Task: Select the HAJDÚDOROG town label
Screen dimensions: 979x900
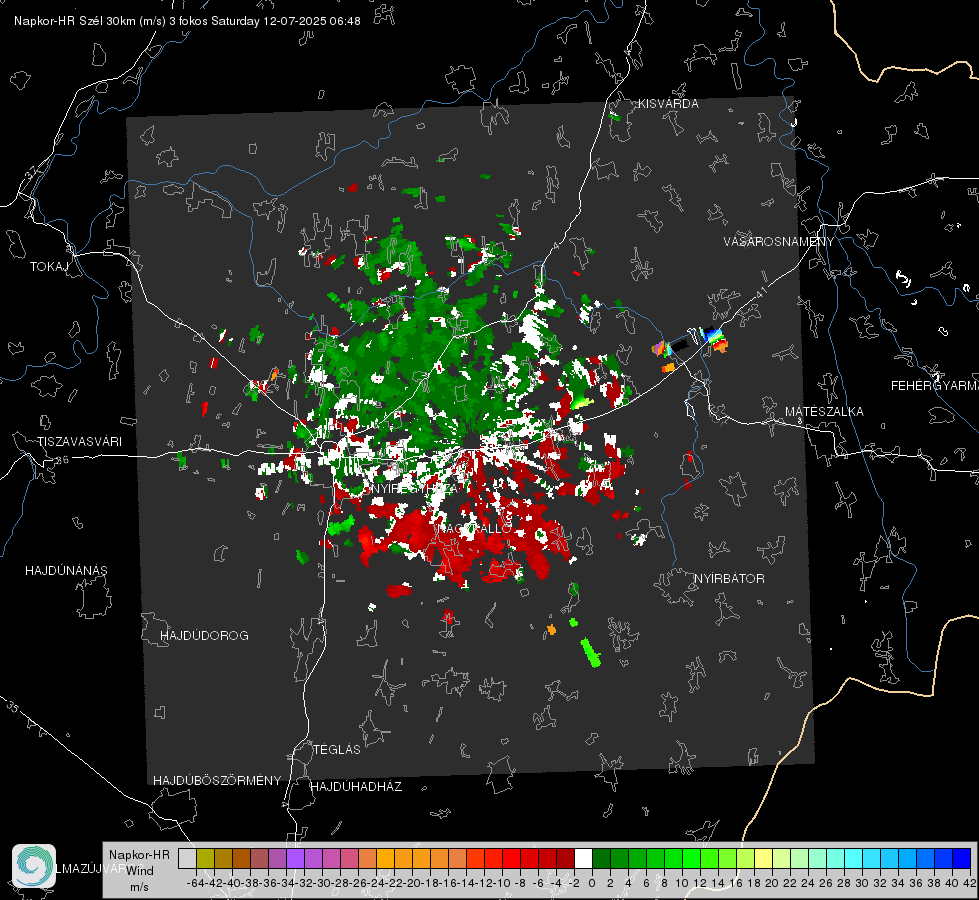Action: [x=204, y=635]
